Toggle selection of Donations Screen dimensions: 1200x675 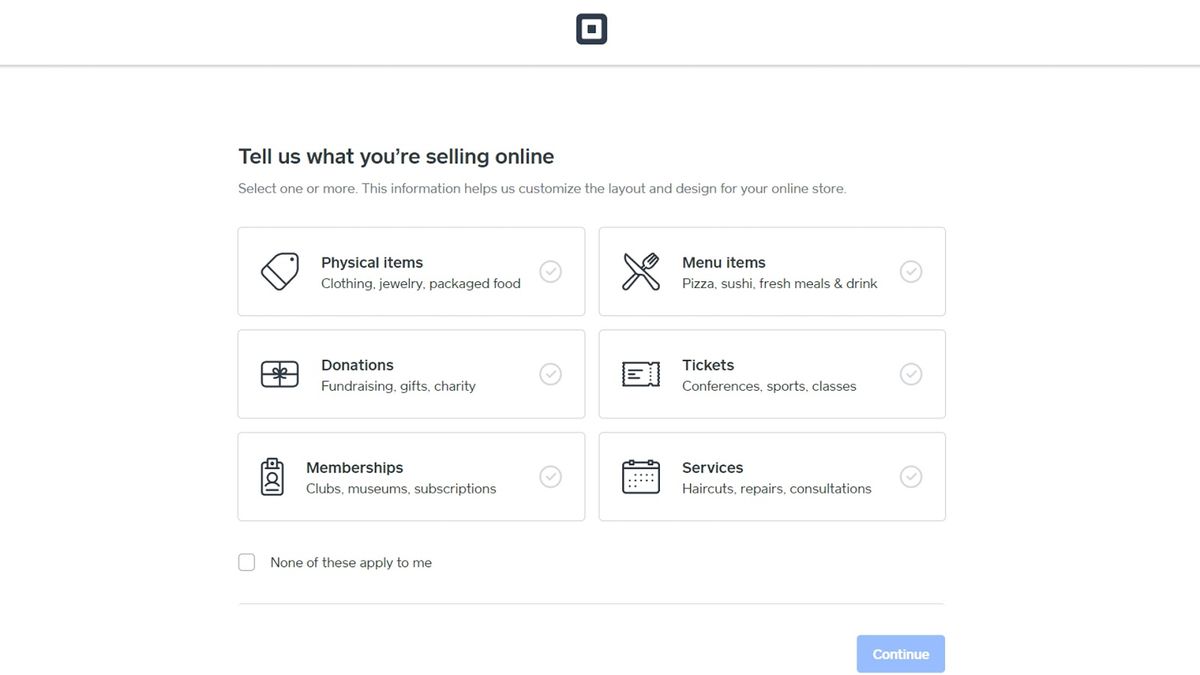click(x=551, y=373)
